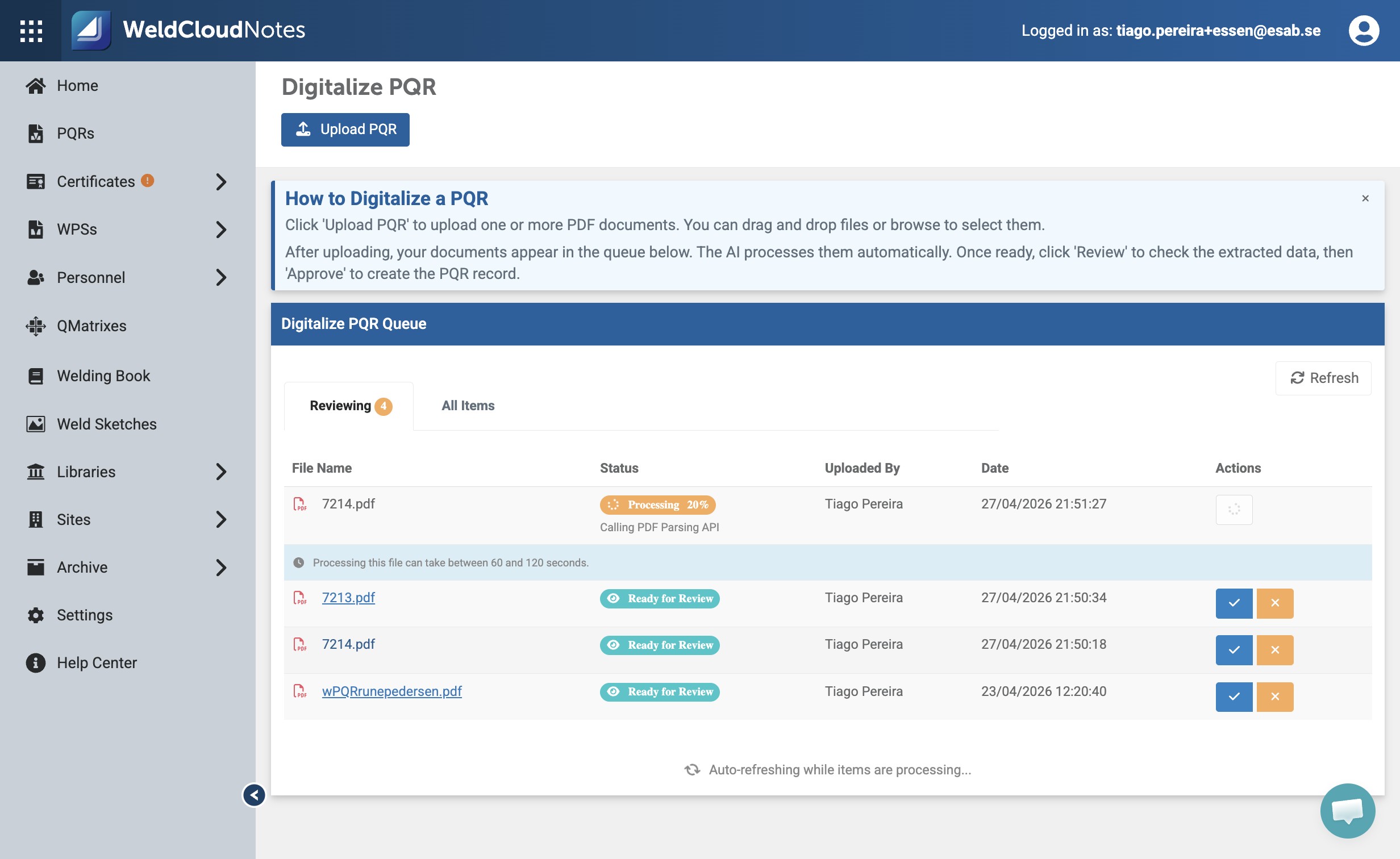This screenshot has height=859, width=1400.
Task: Open the app launcher grid icon
Action: [x=31, y=31]
